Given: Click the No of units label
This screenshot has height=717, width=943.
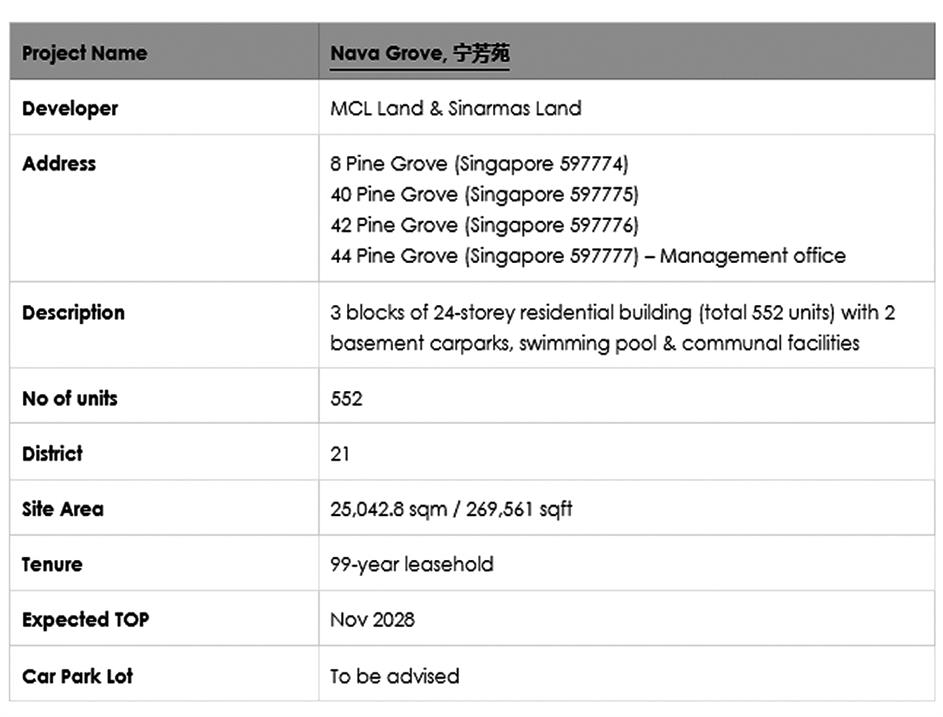Looking at the screenshot, I should [x=69, y=398].
